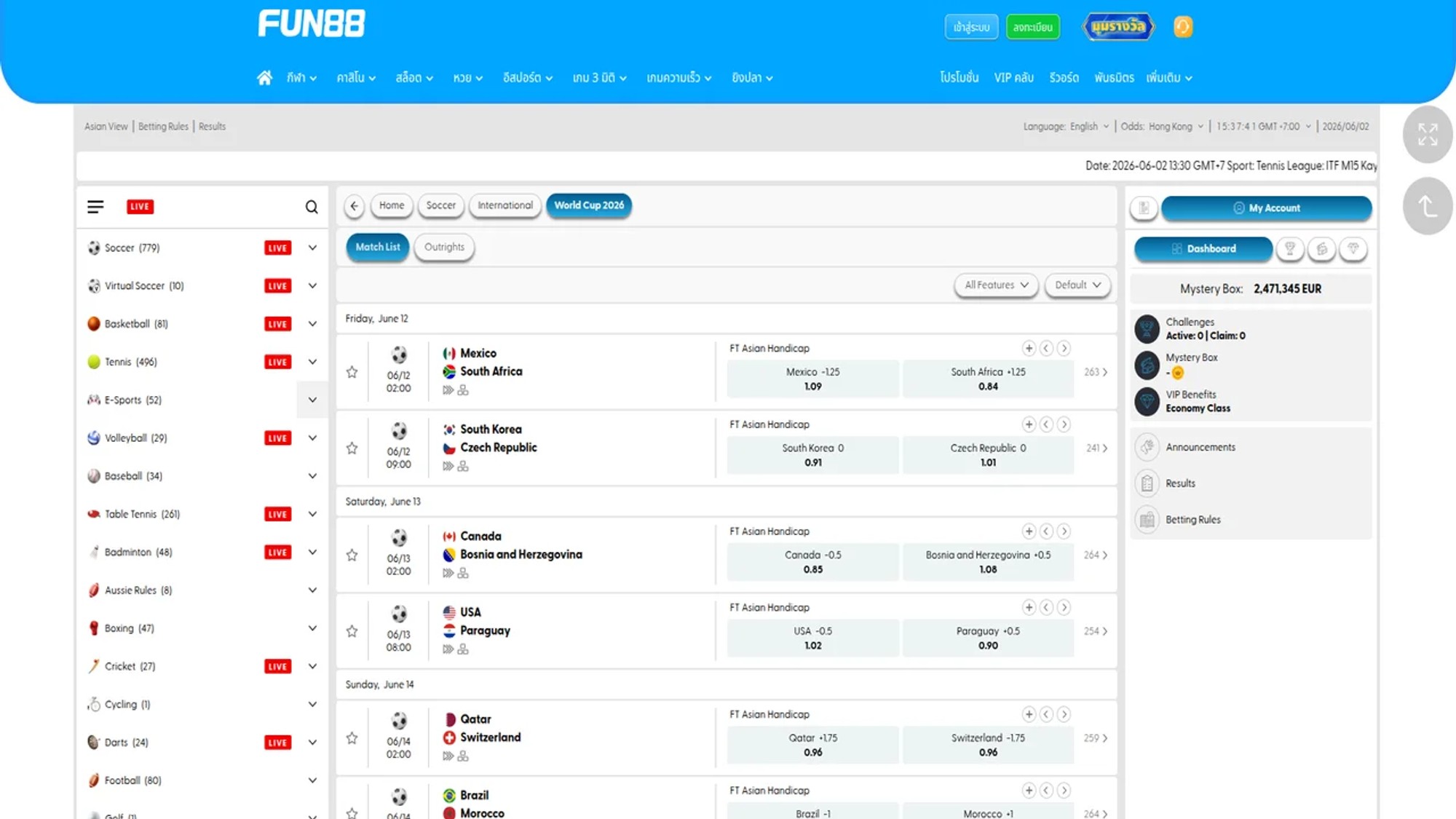Select the Match List tab
This screenshot has height=819, width=1456.
pyautogui.click(x=378, y=248)
